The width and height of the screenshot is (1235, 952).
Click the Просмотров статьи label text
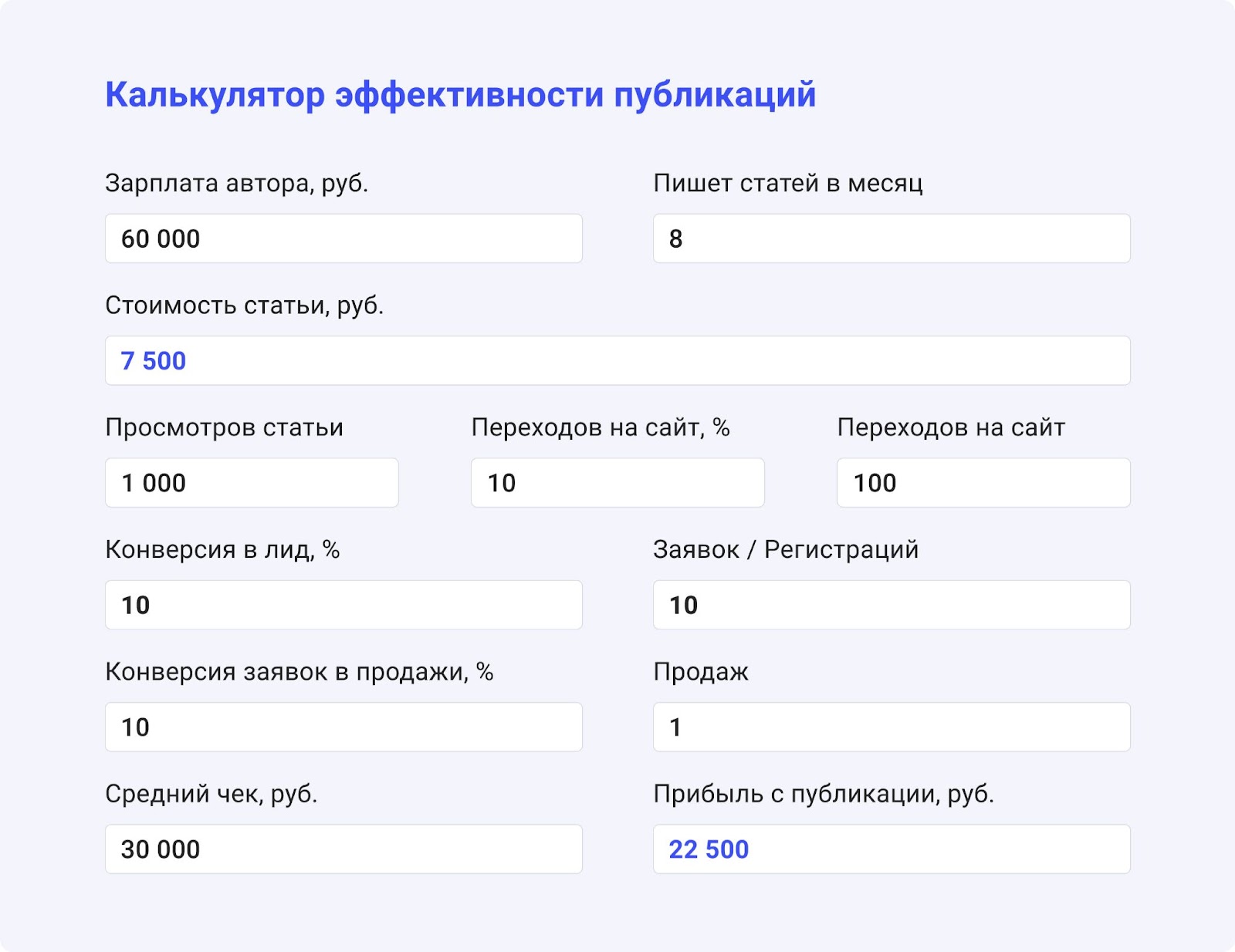click(x=225, y=427)
